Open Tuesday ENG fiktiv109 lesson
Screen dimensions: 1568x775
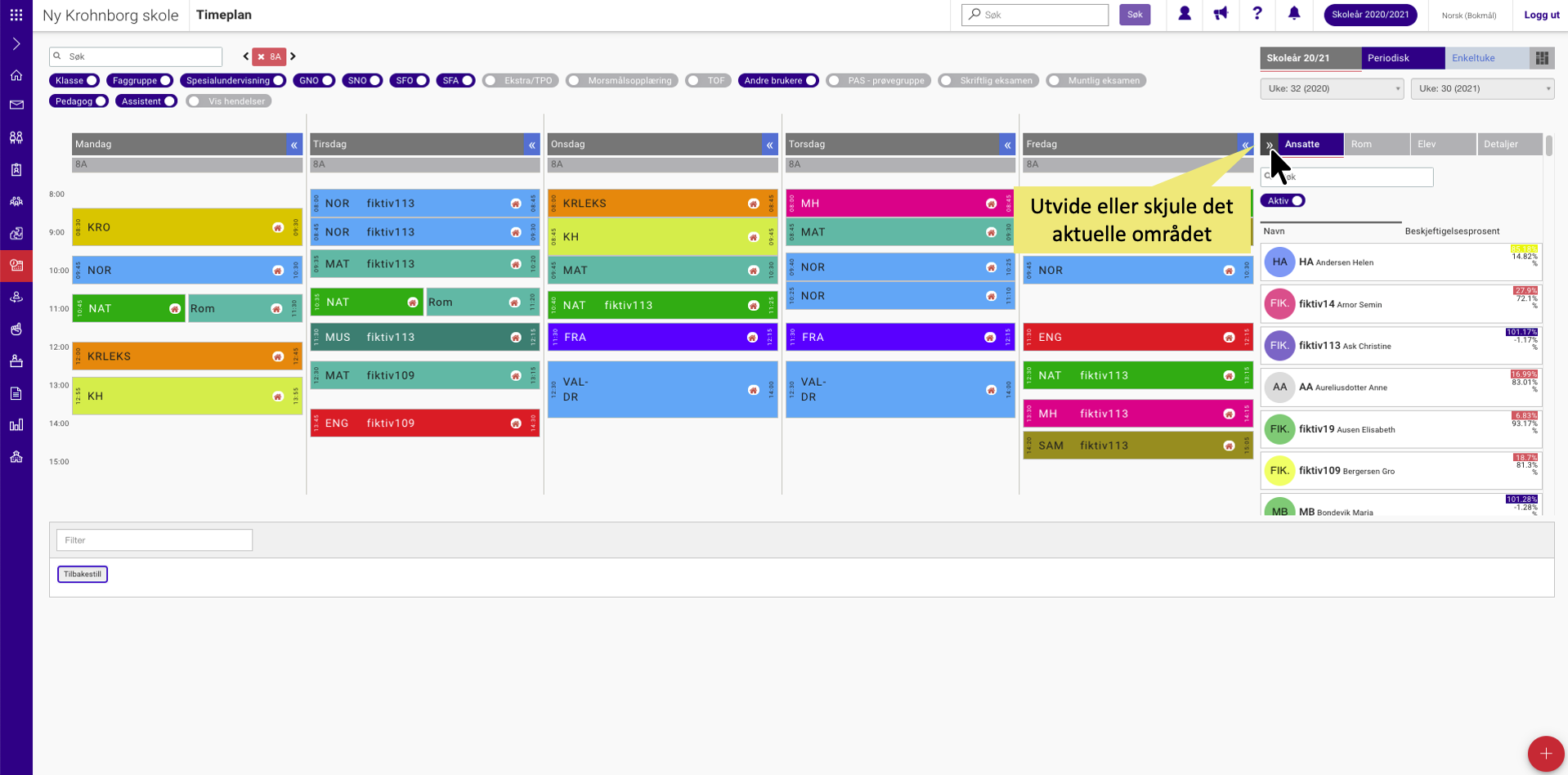pos(425,423)
